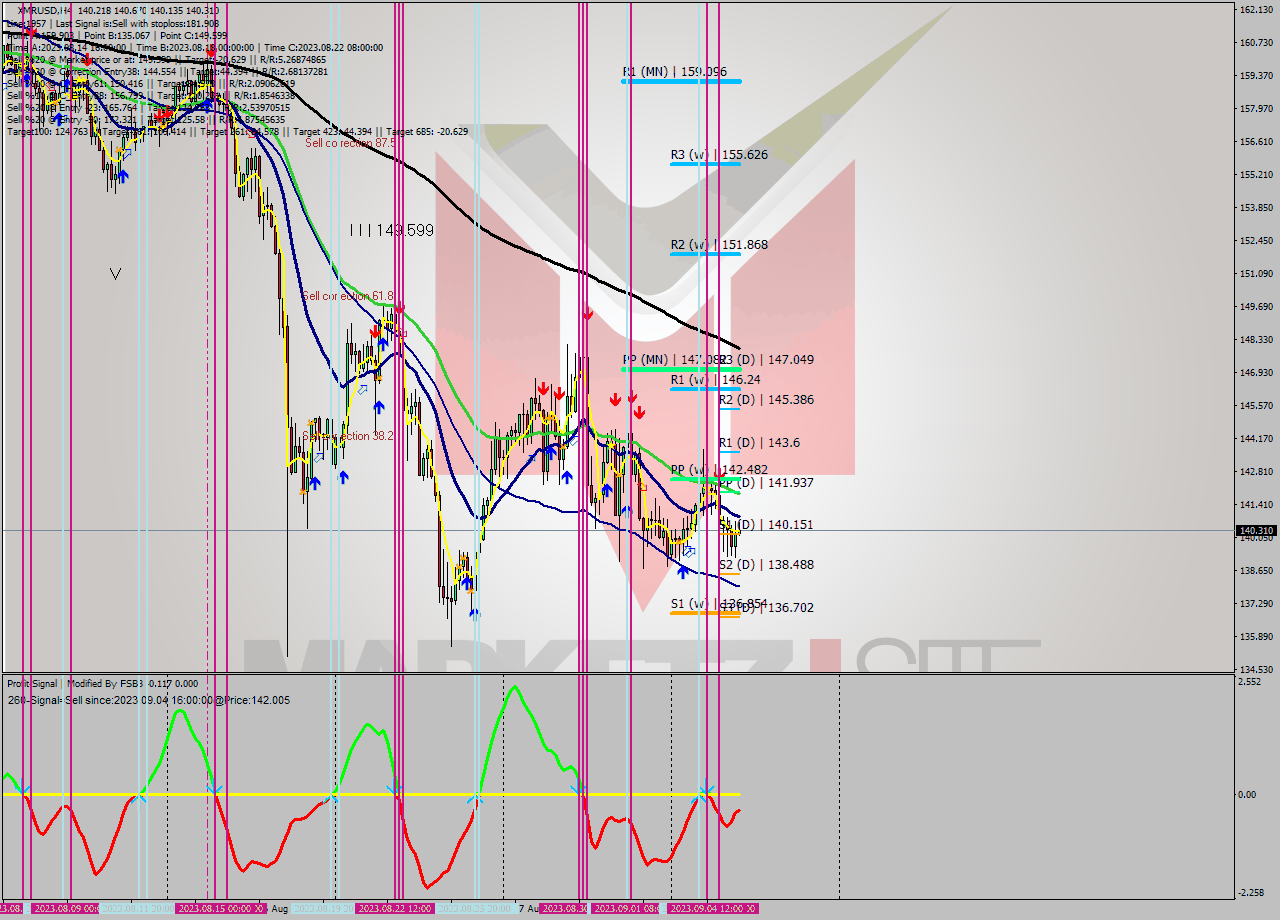Click the R2 (D) | 145.386 pivot label
The height and width of the screenshot is (920, 1280).
(x=766, y=400)
